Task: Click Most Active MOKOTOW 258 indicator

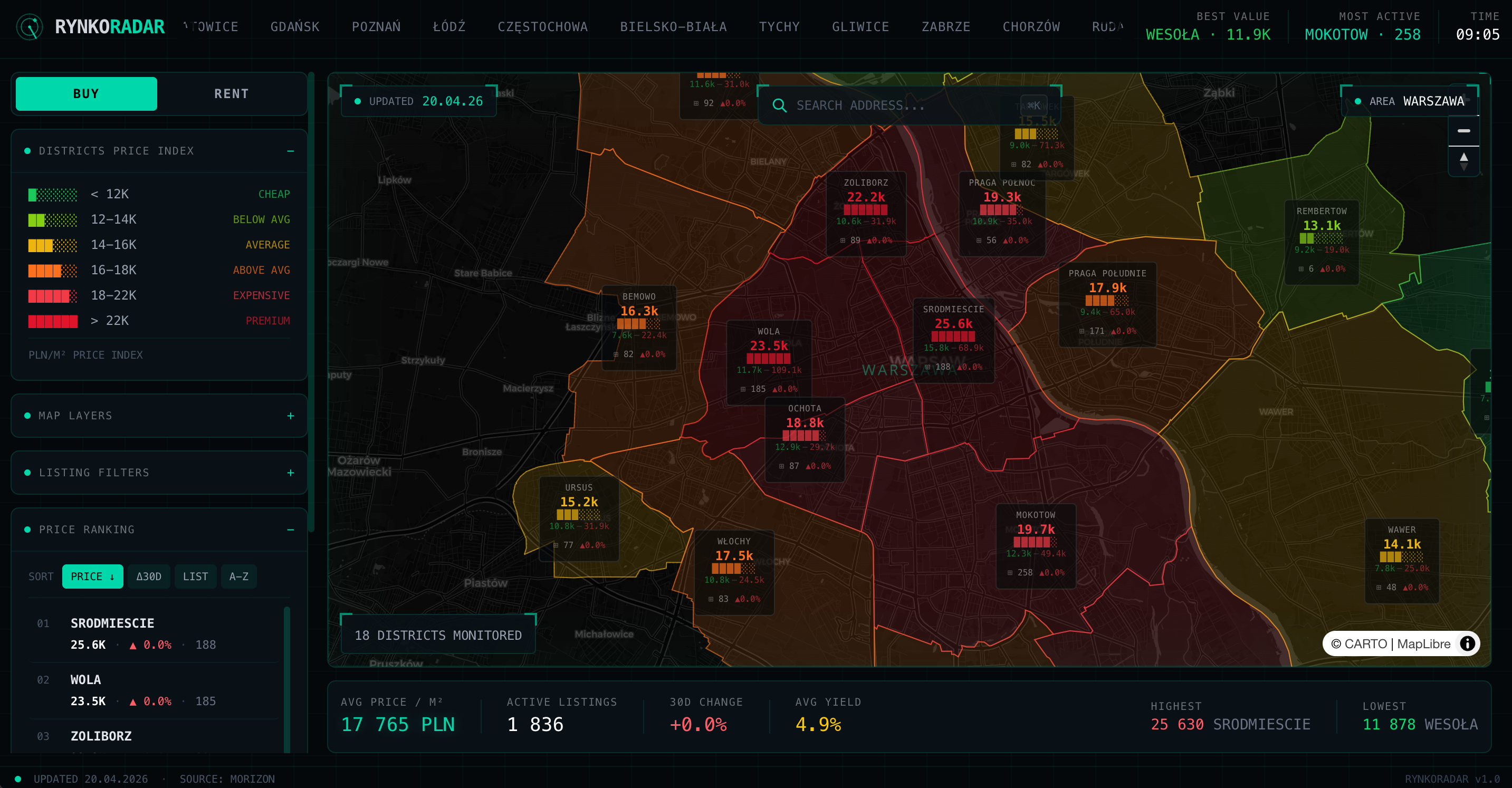Action: (1362, 27)
